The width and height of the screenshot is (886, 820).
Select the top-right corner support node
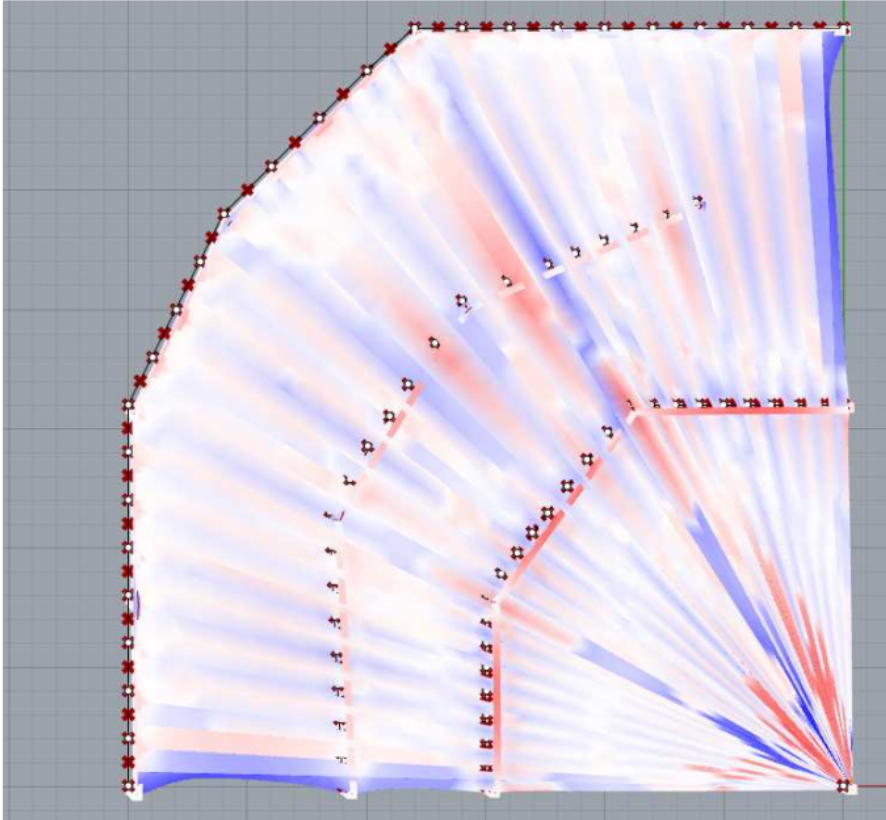pos(845,28)
